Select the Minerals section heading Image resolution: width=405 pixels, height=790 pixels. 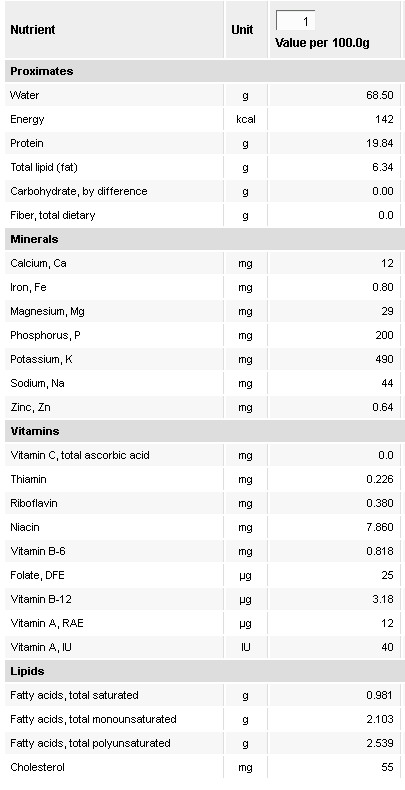point(34,239)
